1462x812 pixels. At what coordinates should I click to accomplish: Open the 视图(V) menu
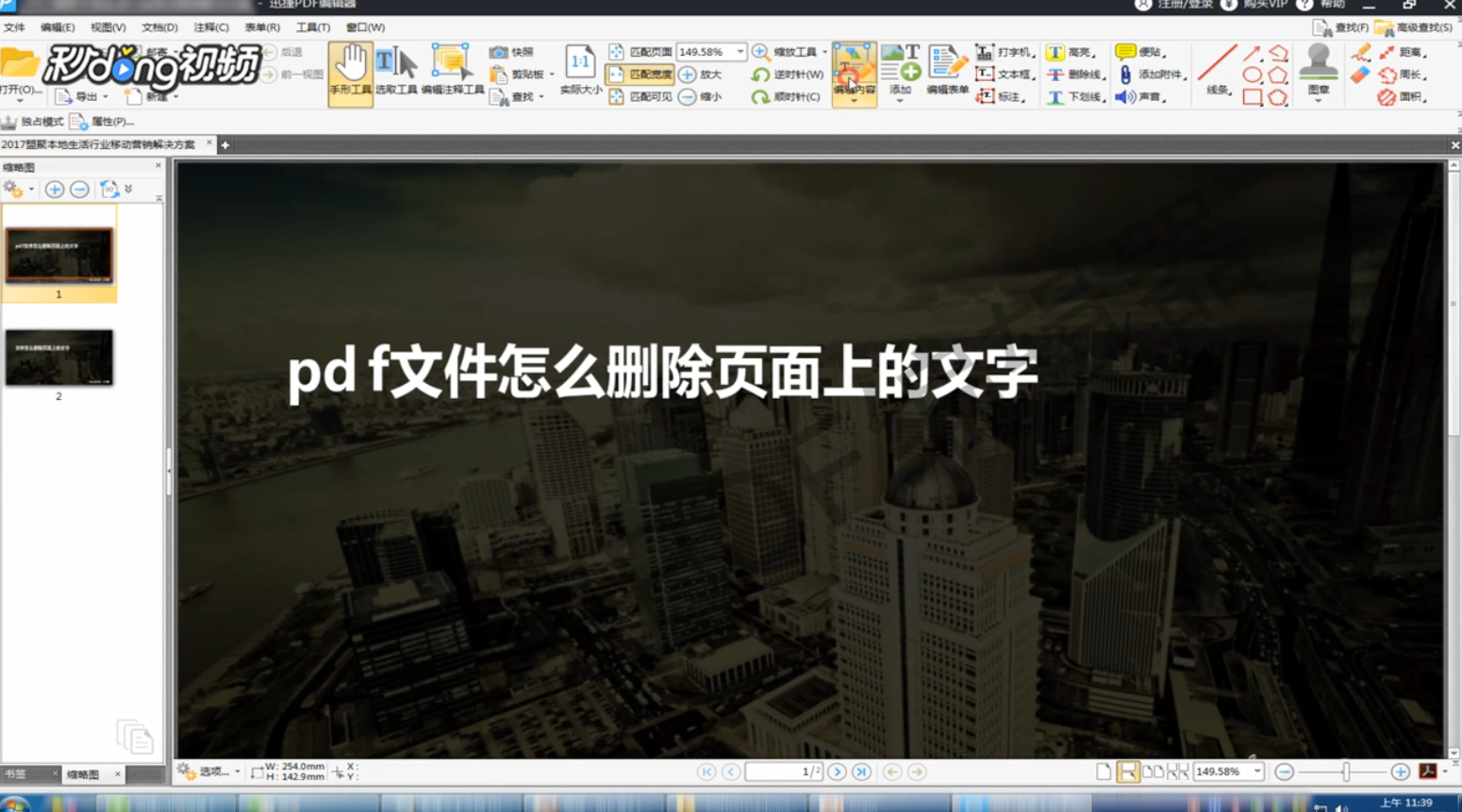pyautogui.click(x=108, y=27)
